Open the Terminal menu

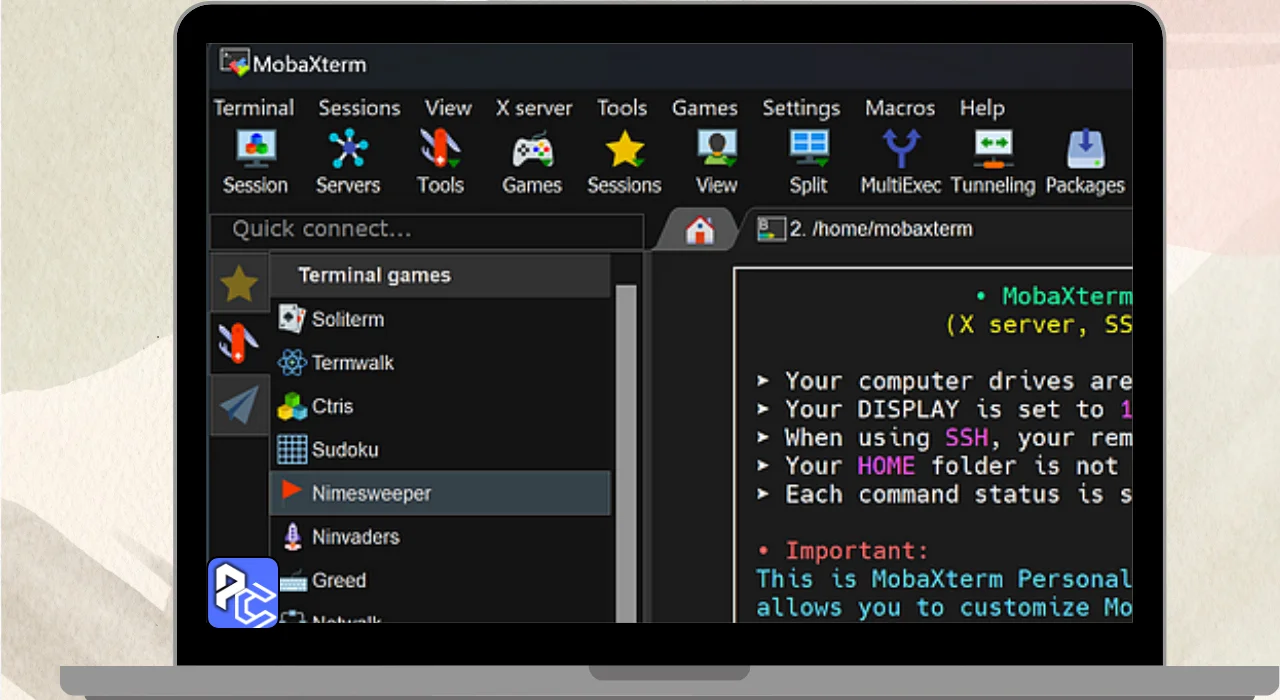tap(254, 108)
